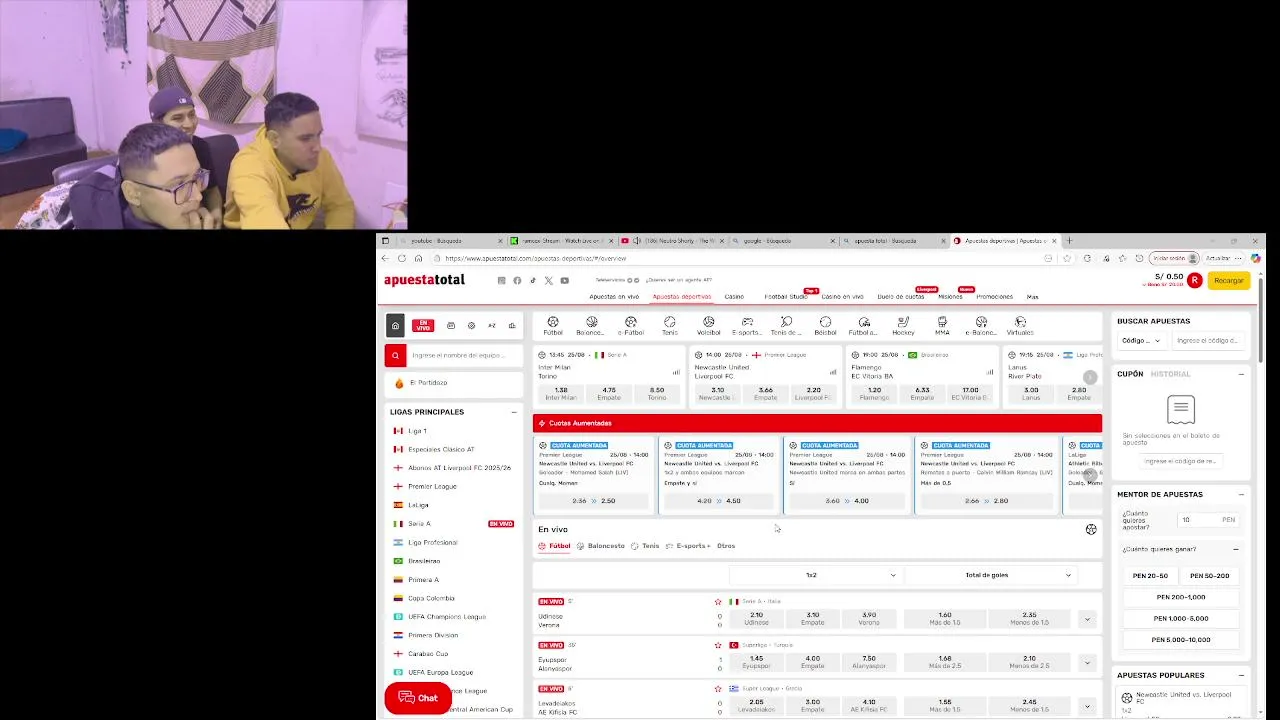Viewport: 1280px width, 720px height.
Task: Bet on Inter Milan at odds 1.38
Action: [x=561, y=394]
